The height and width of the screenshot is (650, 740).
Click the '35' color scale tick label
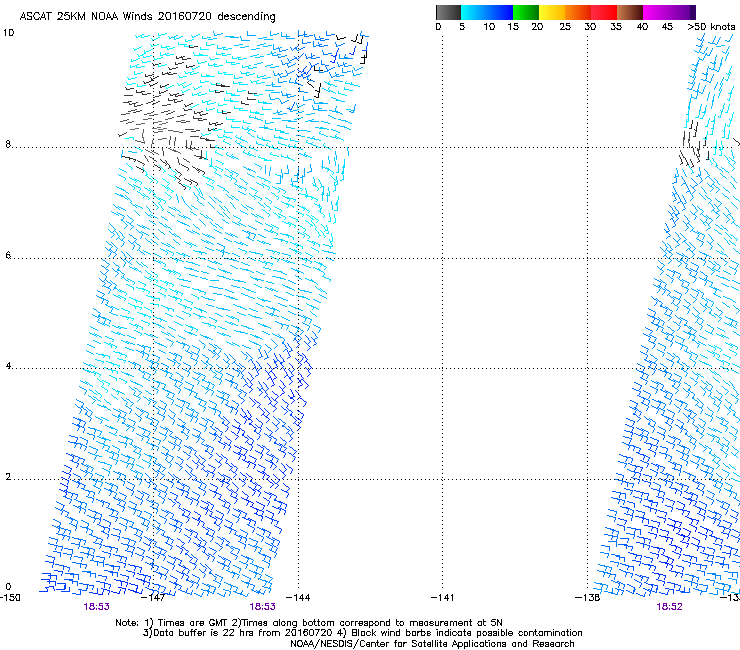(616, 27)
